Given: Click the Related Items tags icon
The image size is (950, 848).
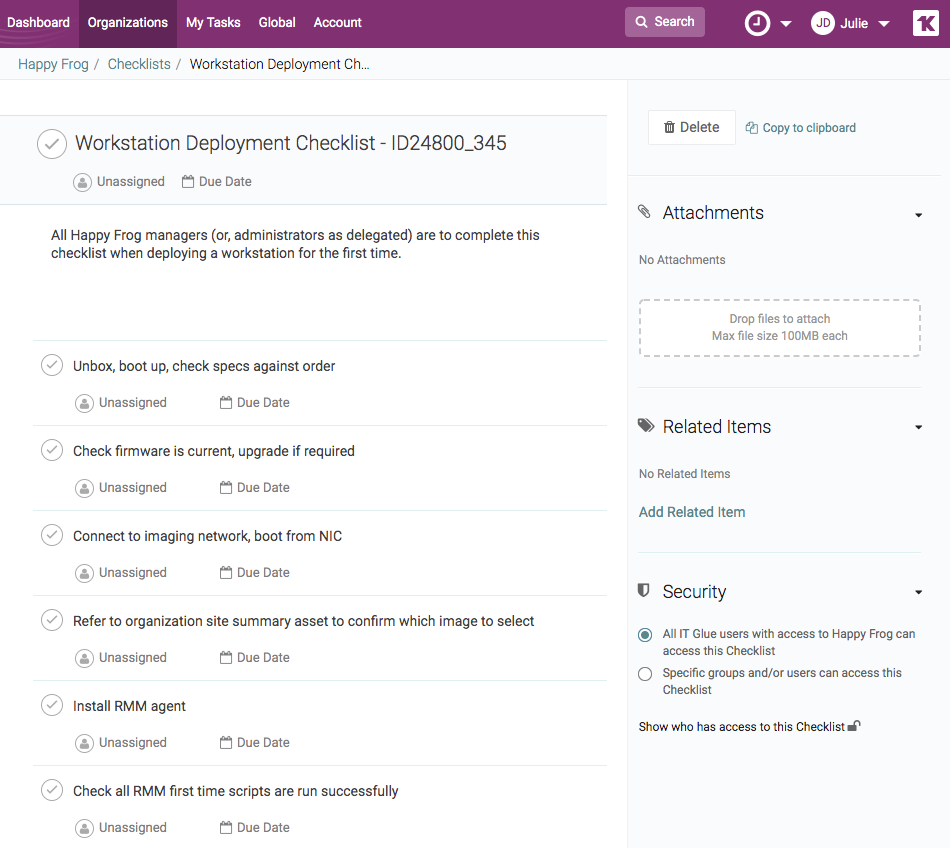Looking at the screenshot, I should [646, 426].
